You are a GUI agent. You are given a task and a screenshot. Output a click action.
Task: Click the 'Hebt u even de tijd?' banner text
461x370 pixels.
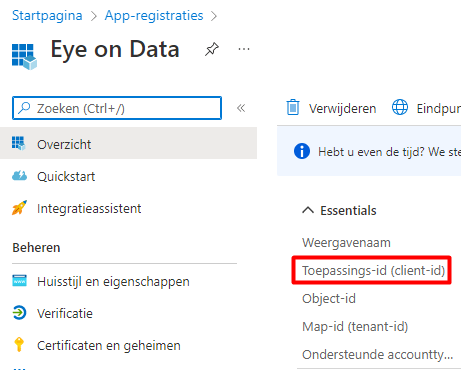(389, 152)
